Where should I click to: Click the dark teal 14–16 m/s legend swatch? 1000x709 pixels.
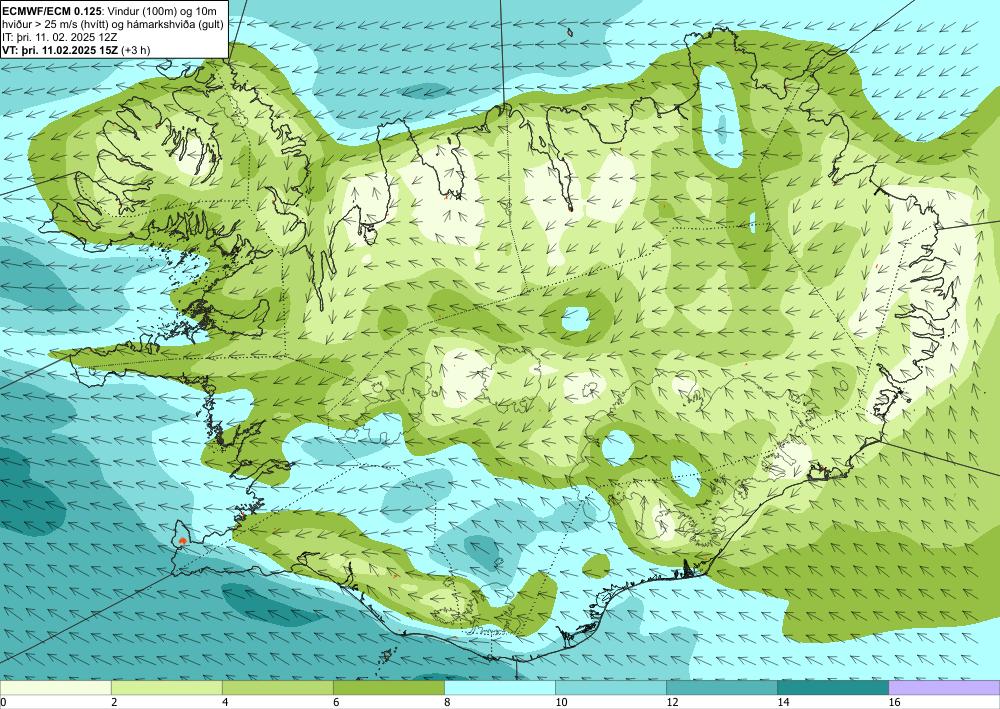[x=832, y=687]
